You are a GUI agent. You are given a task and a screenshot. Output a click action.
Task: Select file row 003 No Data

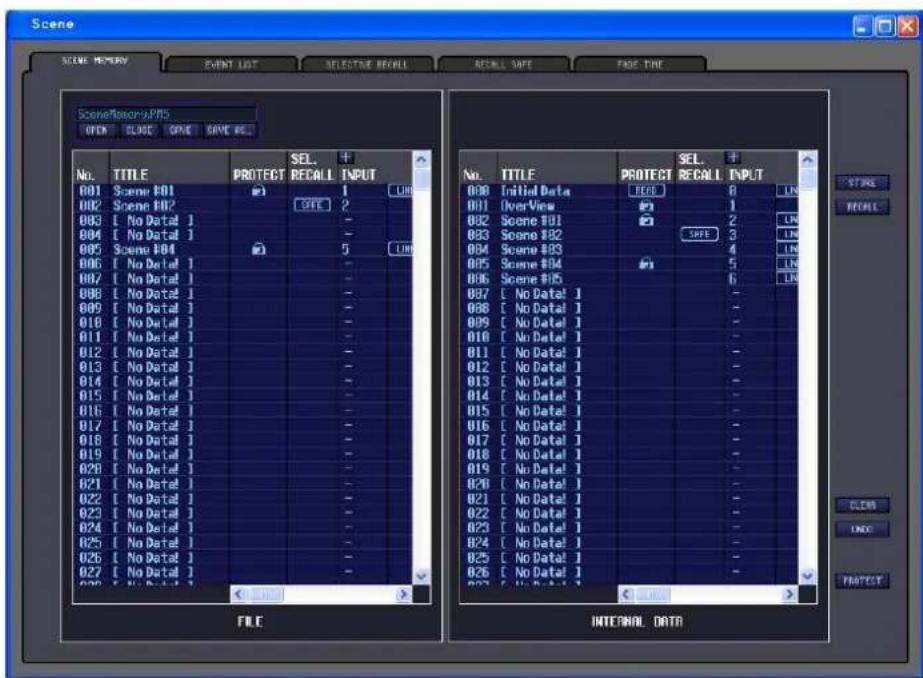pos(243,220)
